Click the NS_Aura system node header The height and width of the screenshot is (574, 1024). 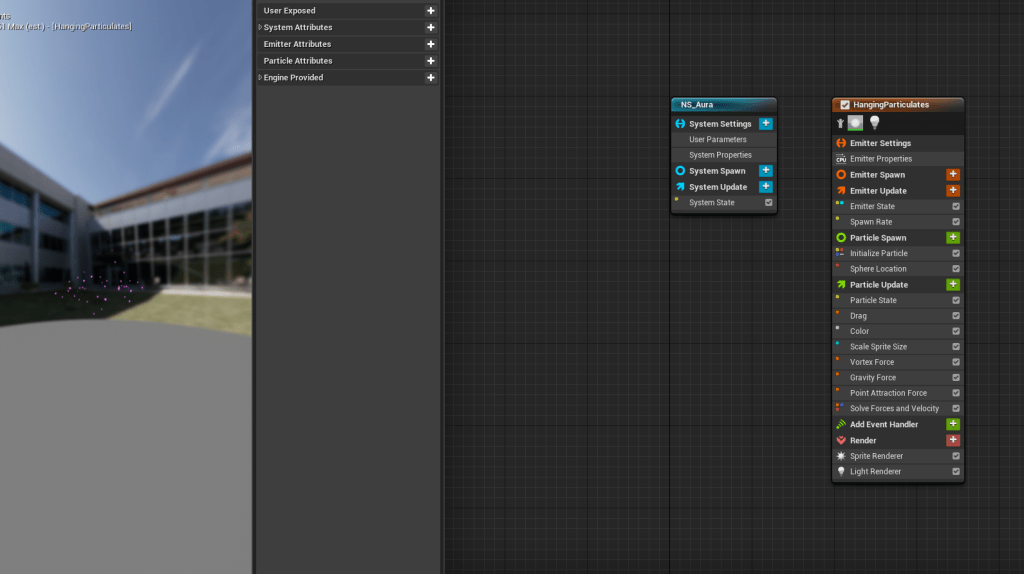pos(723,104)
